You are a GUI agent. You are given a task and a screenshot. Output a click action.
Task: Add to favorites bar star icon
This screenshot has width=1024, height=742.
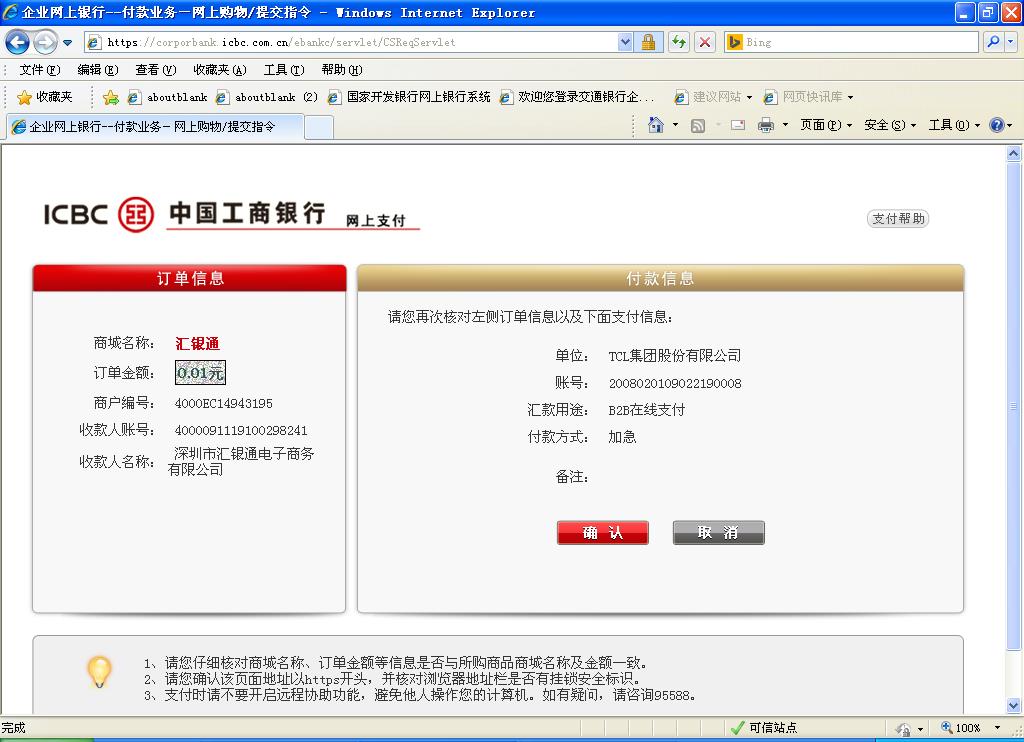point(110,97)
